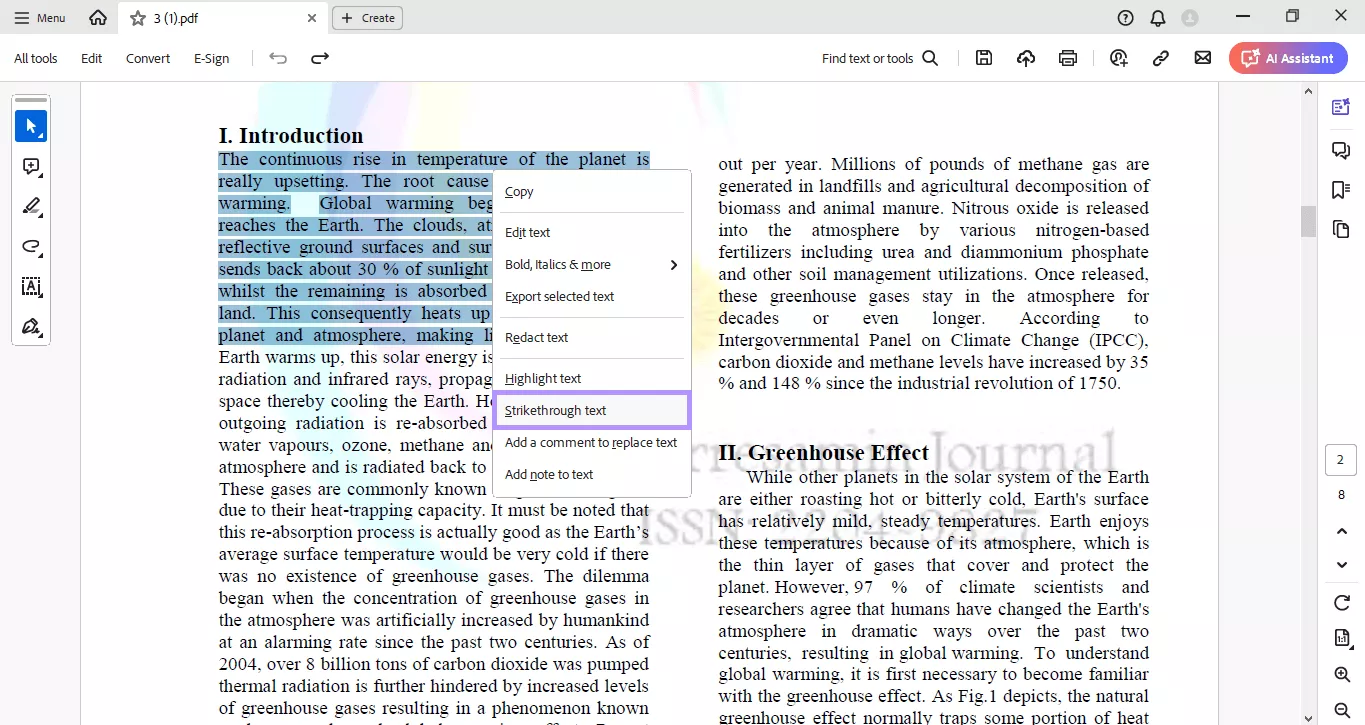1365x725 pixels.
Task: Switch to the E-Sign tab
Action: [x=211, y=58]
